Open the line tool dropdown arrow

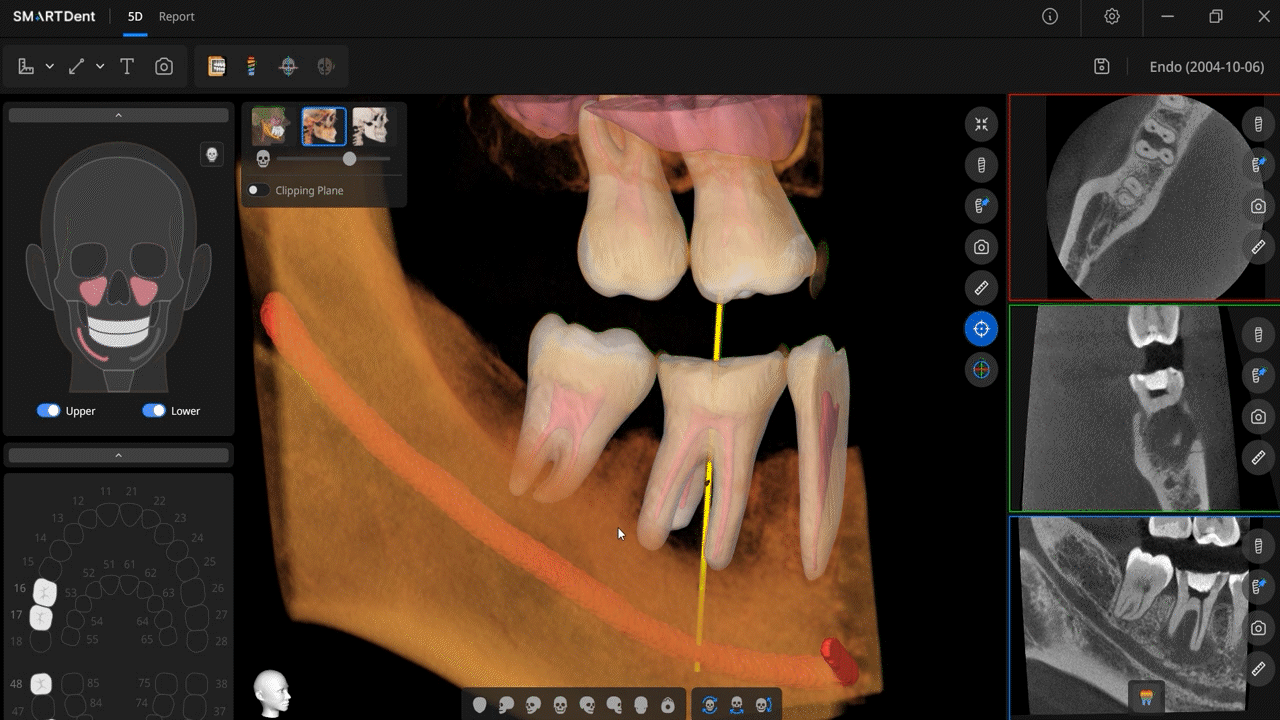pos(100,67)
